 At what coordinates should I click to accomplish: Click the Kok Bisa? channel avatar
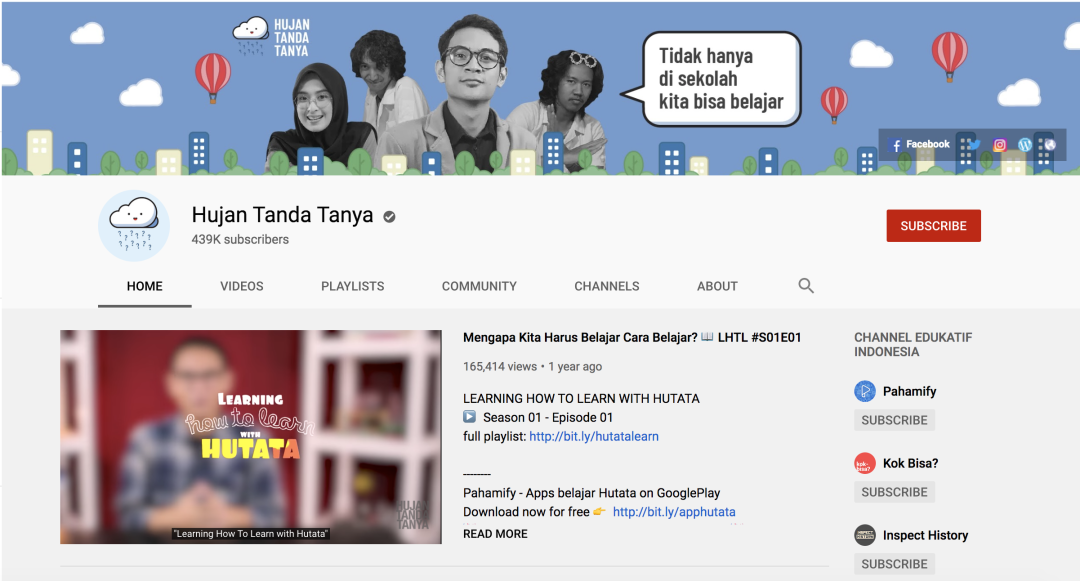[x=865, y=463]
